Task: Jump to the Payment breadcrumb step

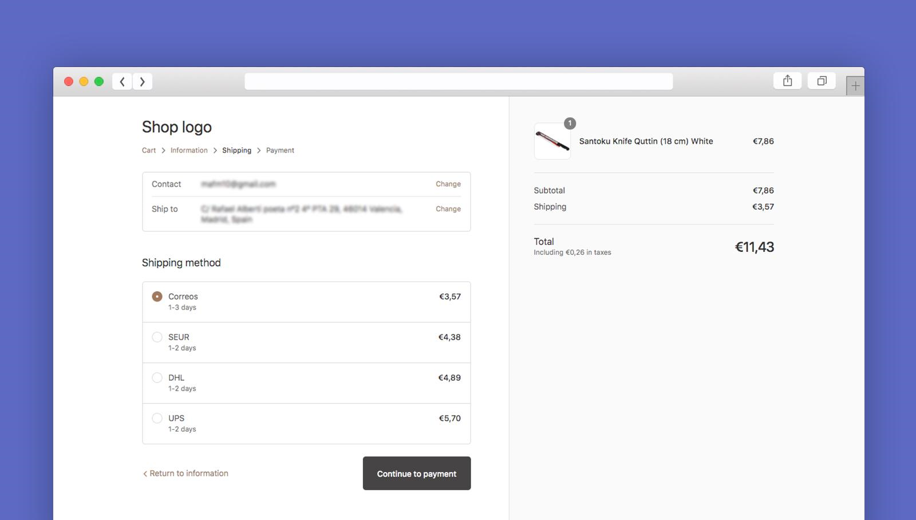Action: pyautogui.click(x=280, y=151)
